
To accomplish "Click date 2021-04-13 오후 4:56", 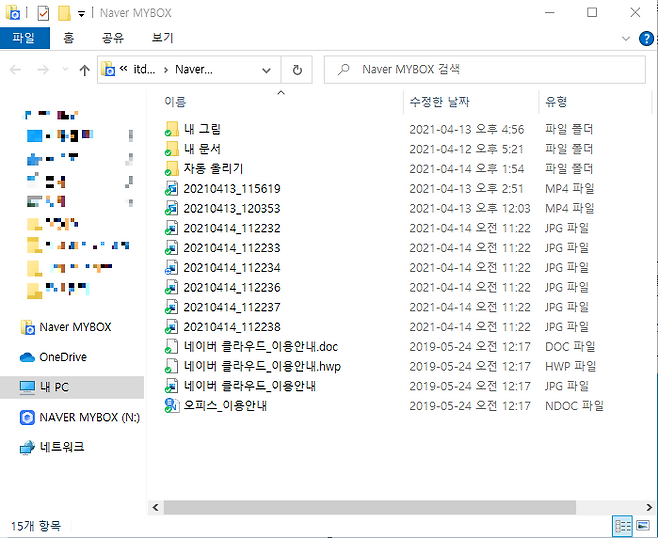I will [x=467, y=129].
